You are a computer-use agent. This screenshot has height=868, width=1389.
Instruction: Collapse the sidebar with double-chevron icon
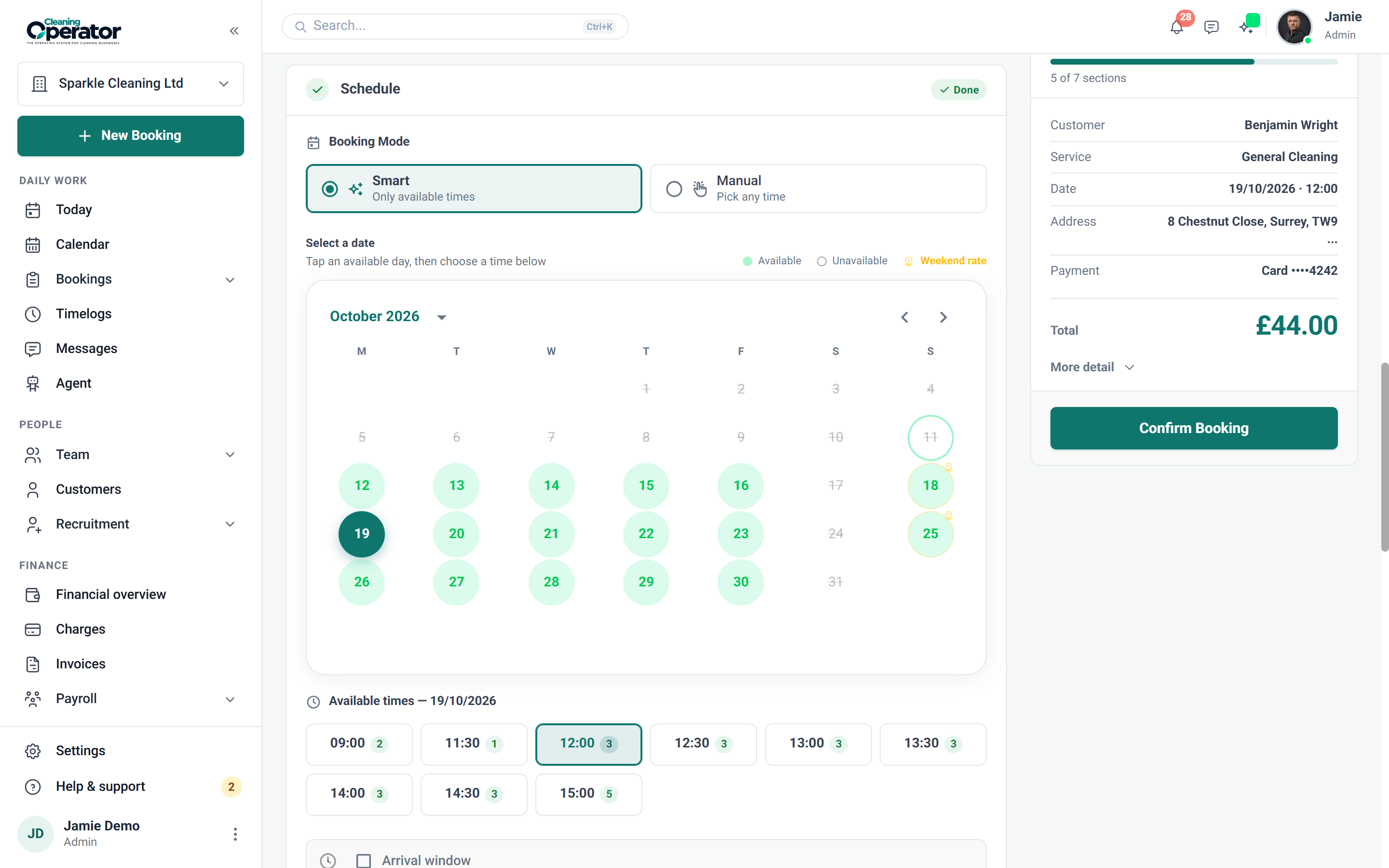233,31
